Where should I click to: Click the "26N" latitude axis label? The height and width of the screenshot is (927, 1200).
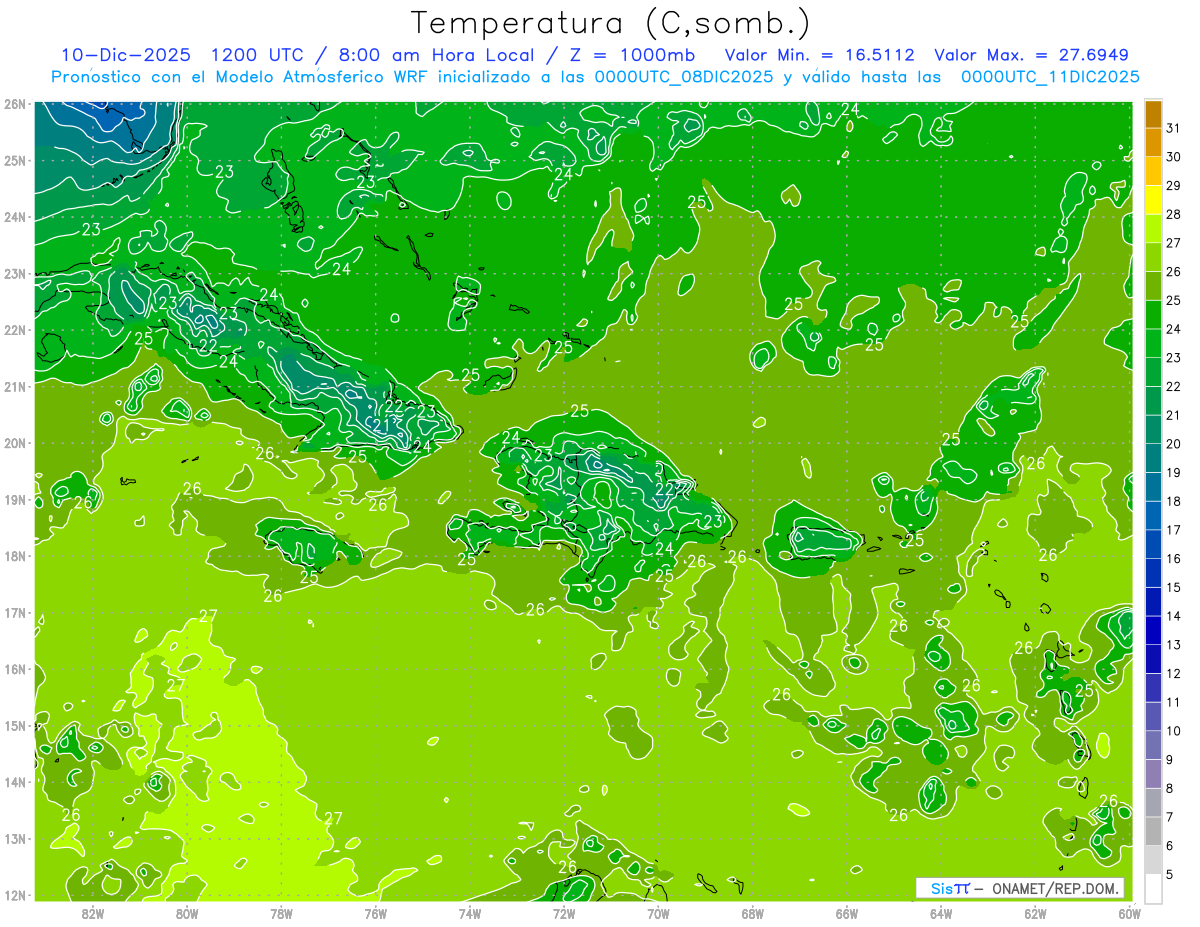[14, 103]
